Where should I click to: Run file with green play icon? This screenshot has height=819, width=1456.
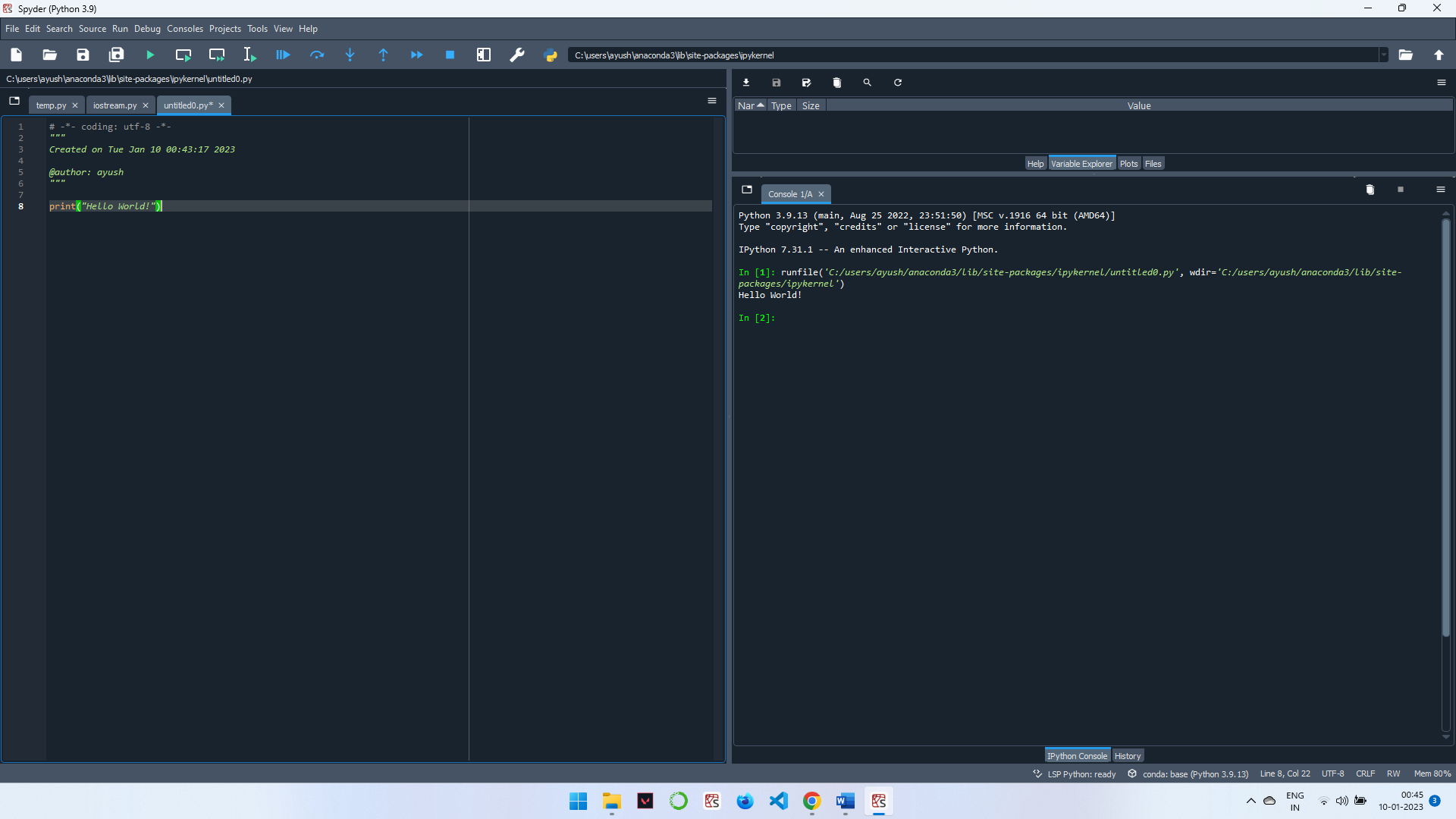pyautogui.click(x=150, y=55)
